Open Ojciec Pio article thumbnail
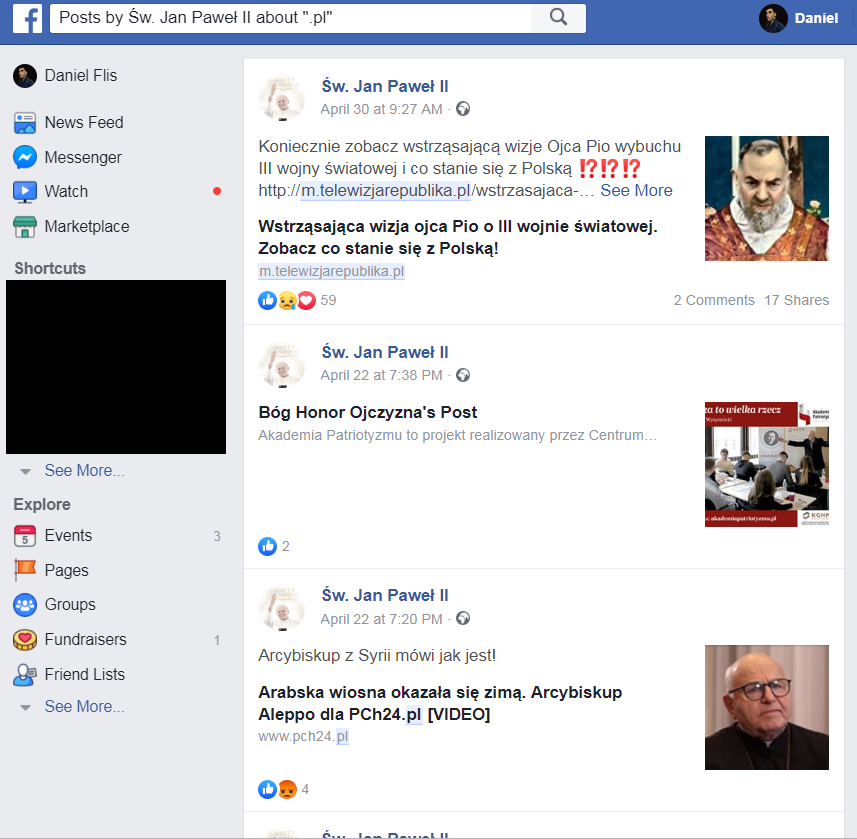This screenshot has width=857, height=839. pos(767,198)
